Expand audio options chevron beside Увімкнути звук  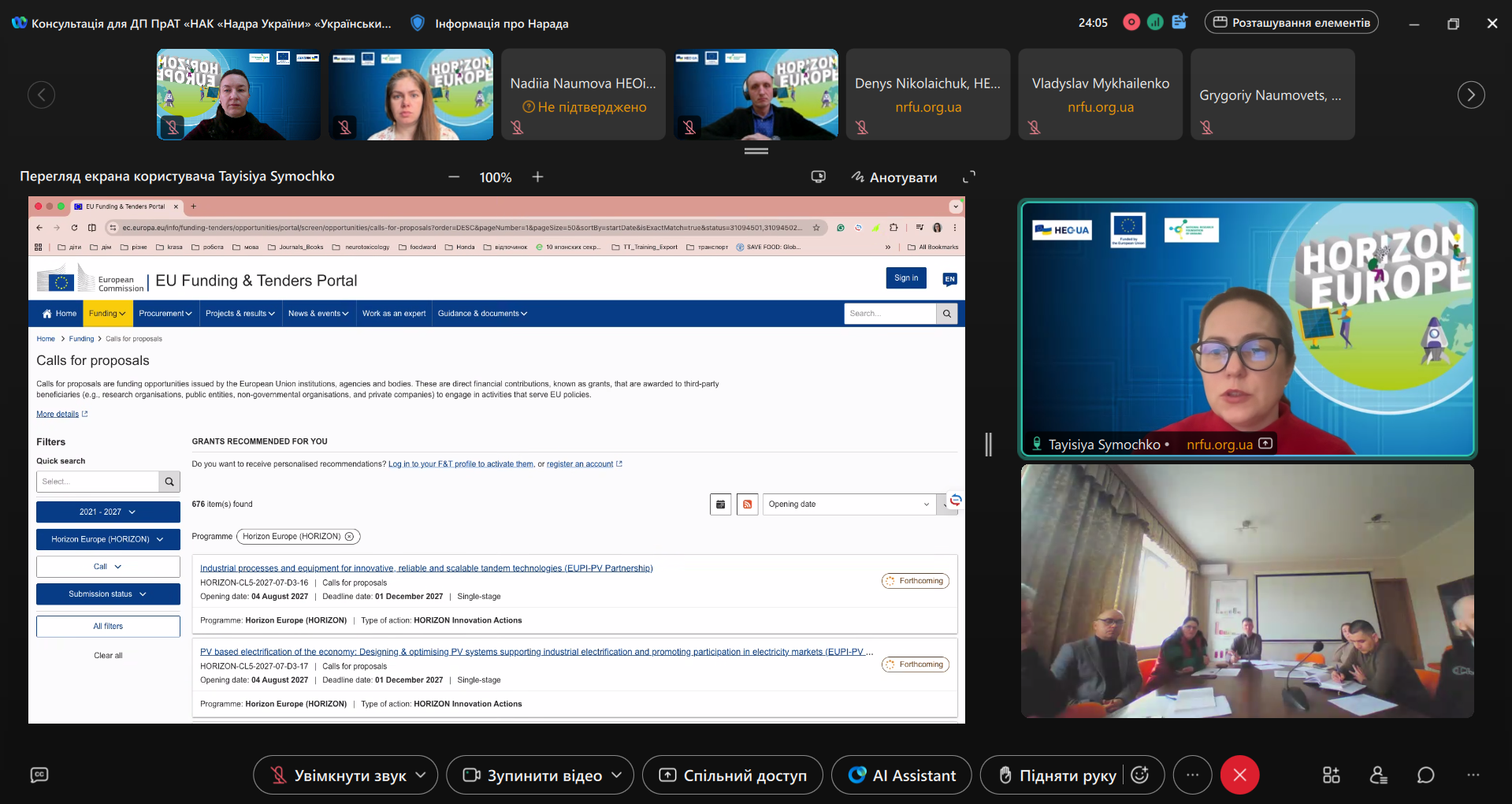(x=422, y=776)
